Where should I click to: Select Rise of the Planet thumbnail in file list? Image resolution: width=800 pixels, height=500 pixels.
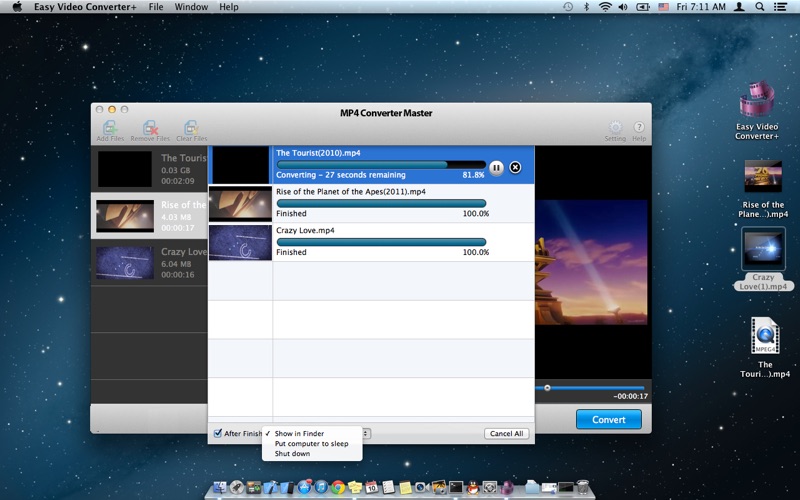click(x=125, y=216)
